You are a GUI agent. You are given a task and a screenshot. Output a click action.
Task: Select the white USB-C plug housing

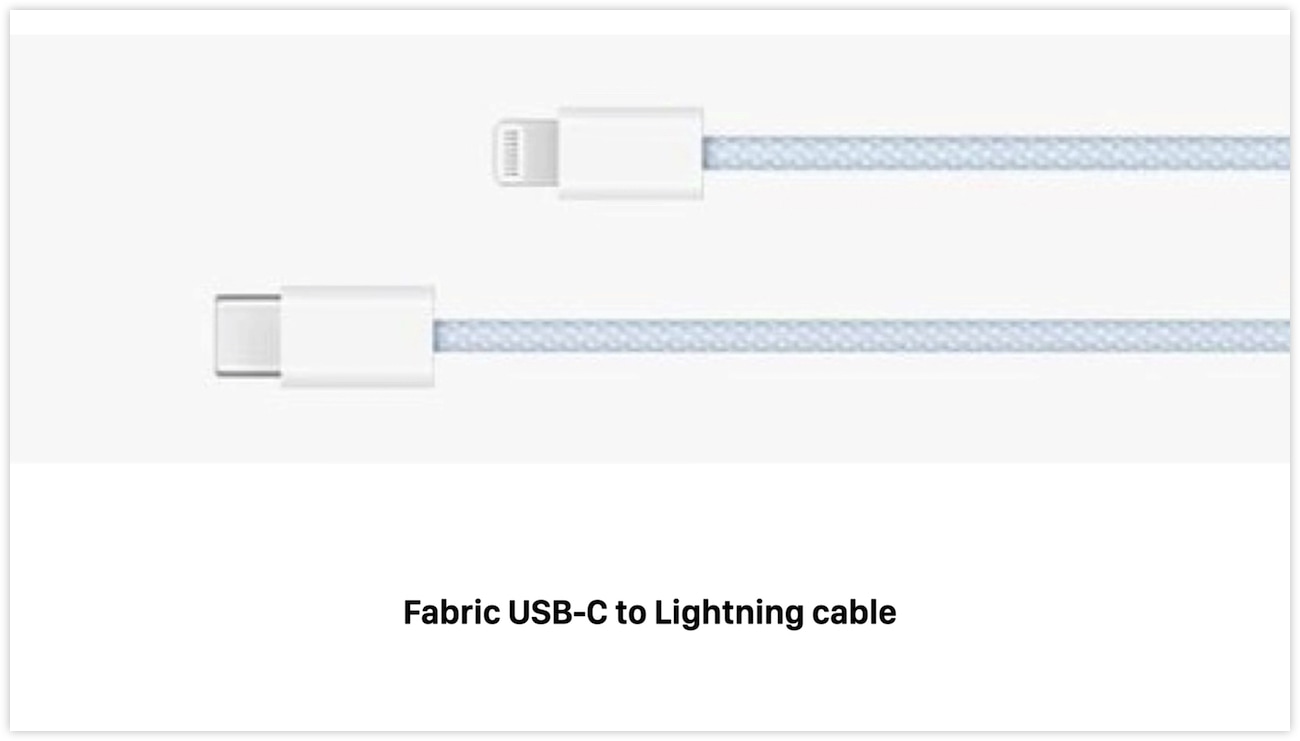[357, 335]
